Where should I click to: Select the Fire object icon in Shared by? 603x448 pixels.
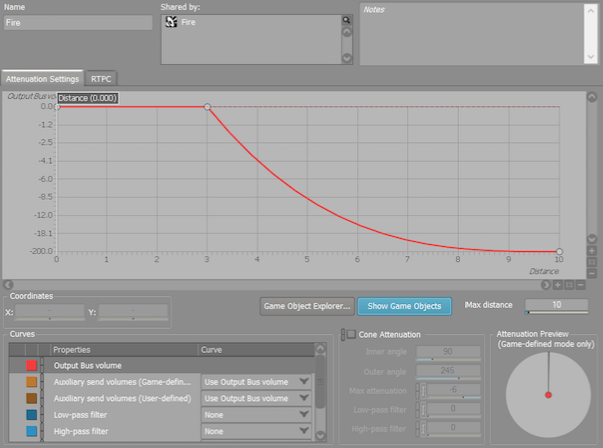coord(171,22)
